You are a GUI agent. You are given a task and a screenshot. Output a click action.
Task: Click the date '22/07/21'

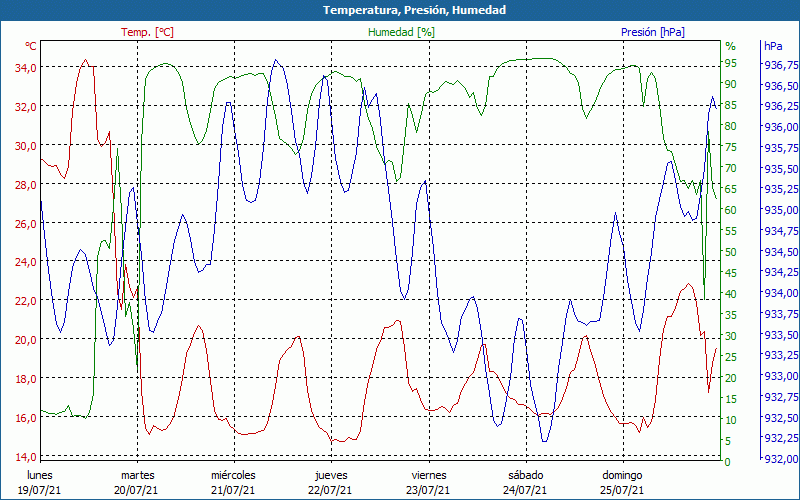point(330,490)
